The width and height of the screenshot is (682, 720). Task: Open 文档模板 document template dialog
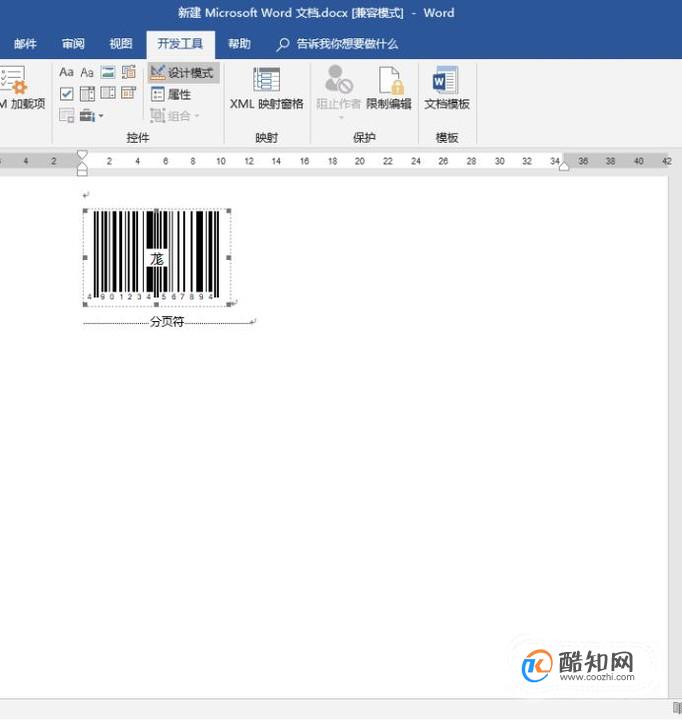coord(446,88)
